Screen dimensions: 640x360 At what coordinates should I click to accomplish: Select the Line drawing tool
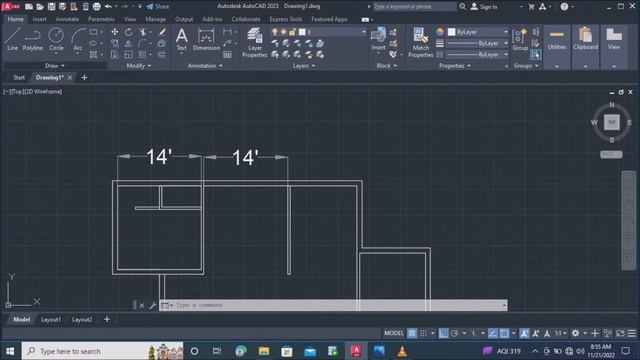pos(12,39)
